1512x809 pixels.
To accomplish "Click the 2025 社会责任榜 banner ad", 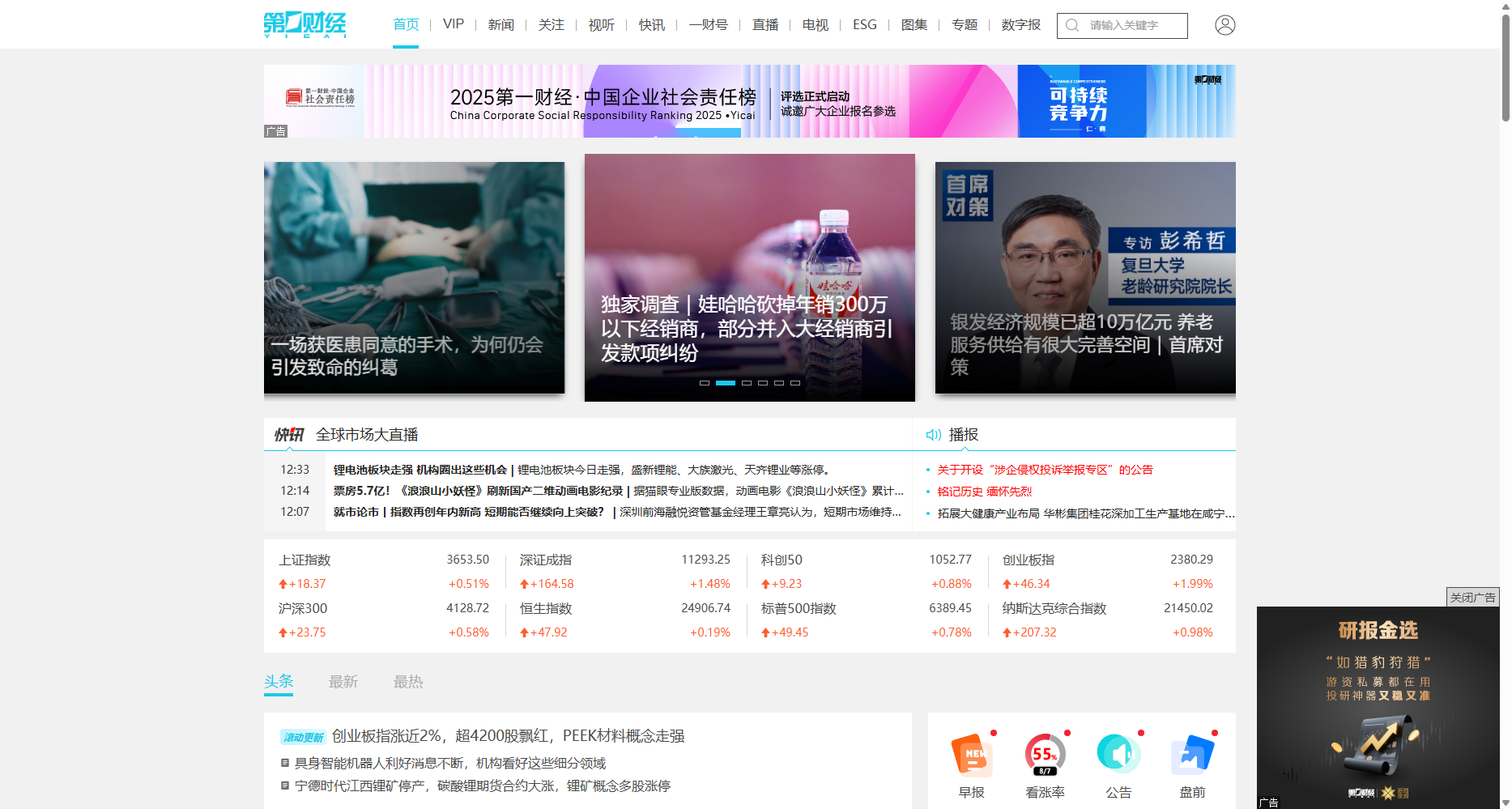I will [750, 101].
